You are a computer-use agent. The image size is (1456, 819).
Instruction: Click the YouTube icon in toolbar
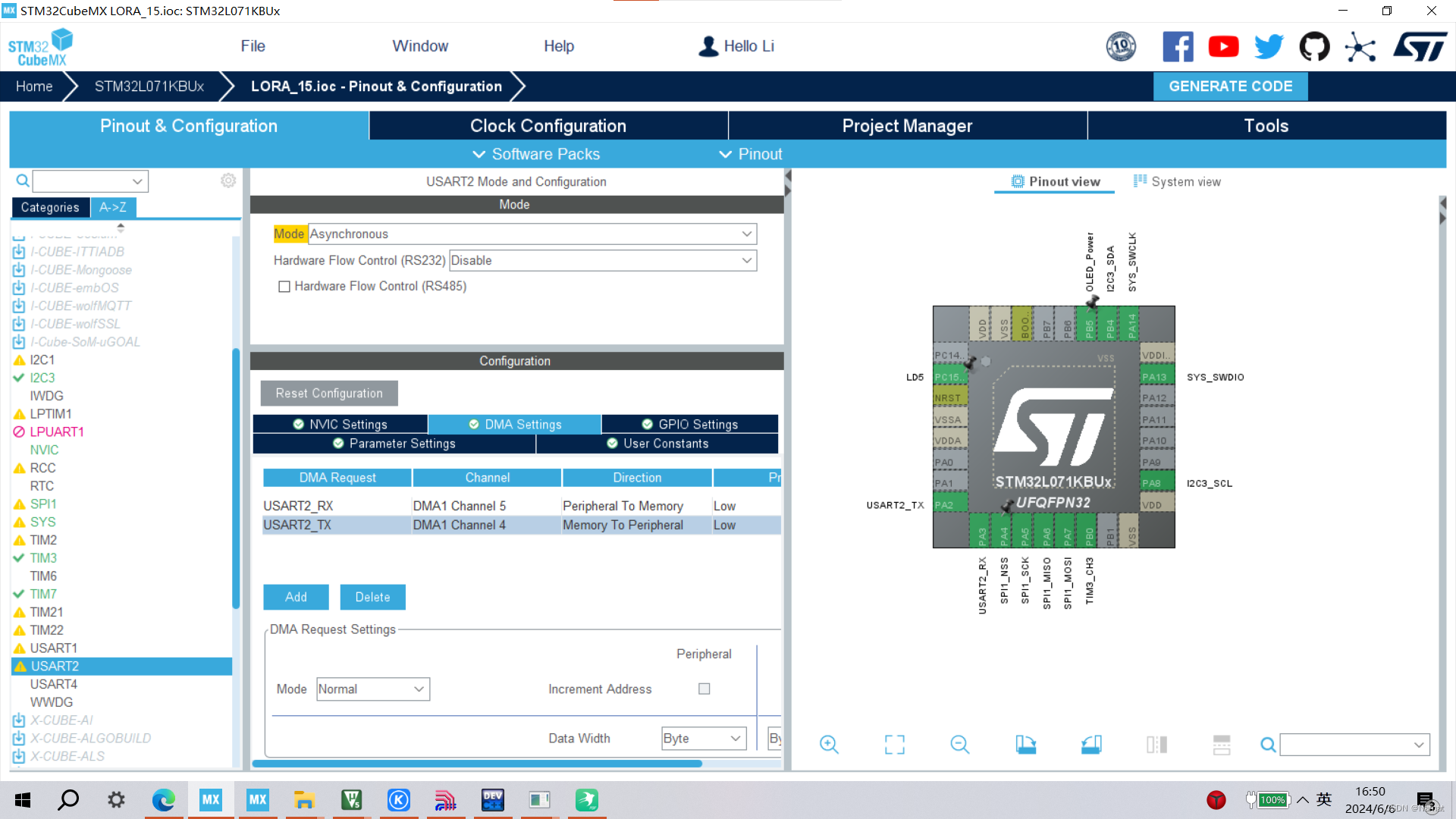click(1223, 47)
